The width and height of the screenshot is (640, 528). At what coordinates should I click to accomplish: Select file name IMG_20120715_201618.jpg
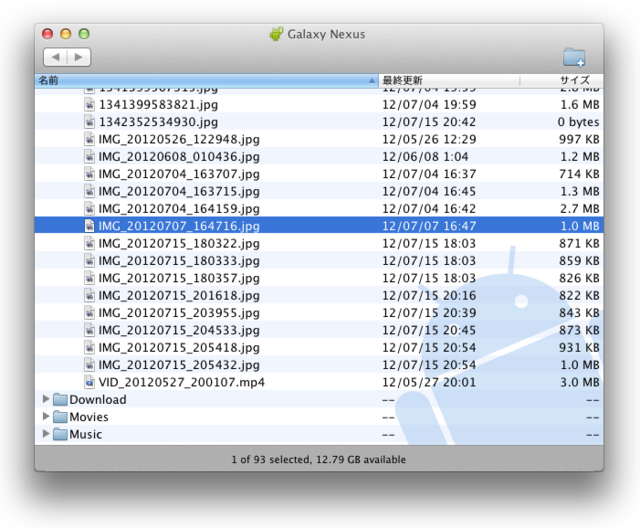[x=179, y=296]
